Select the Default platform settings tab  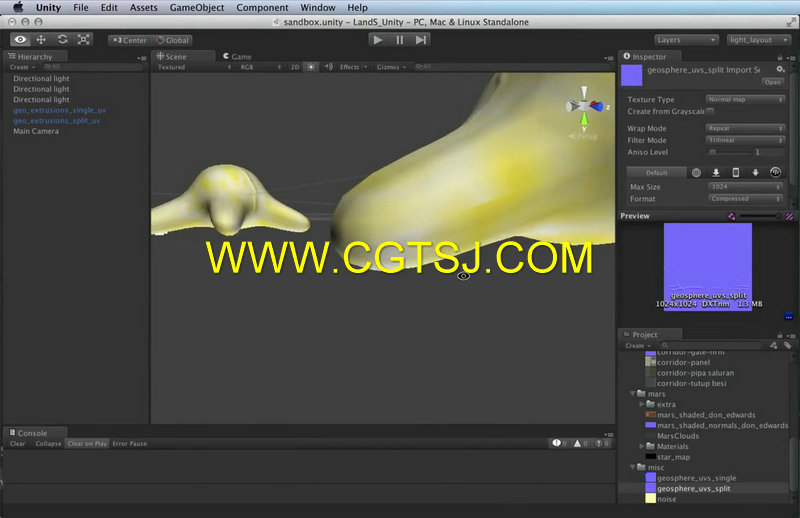(656, 172)
